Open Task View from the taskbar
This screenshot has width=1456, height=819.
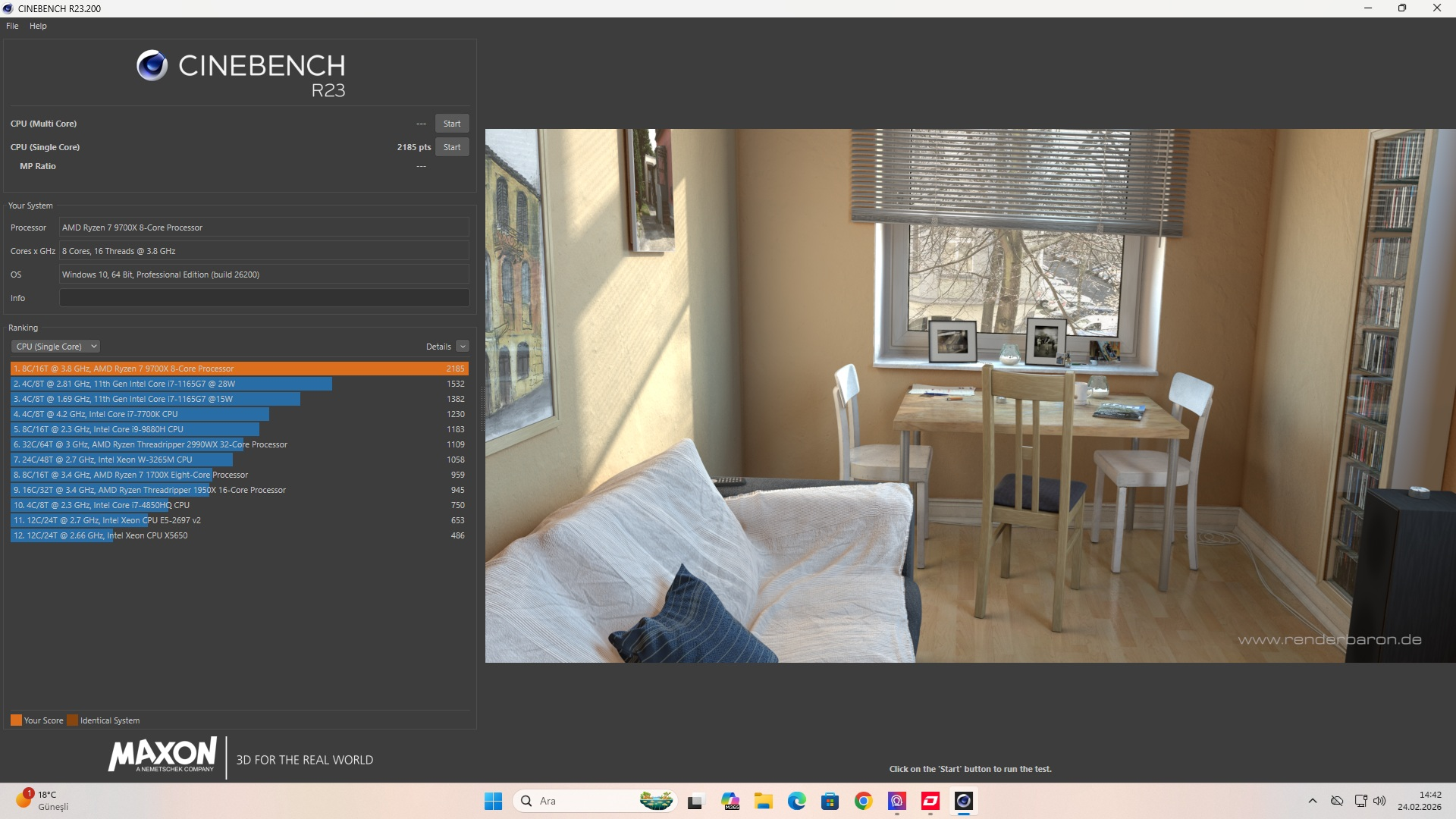coord(695,801)
